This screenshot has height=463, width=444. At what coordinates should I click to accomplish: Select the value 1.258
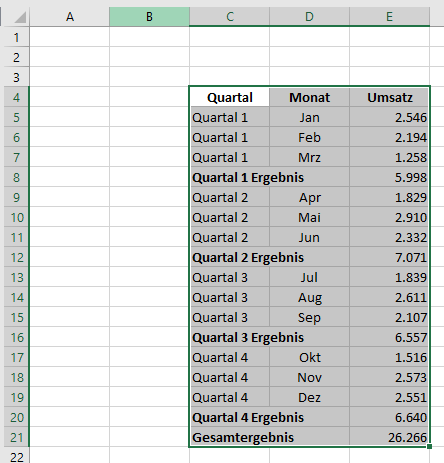pos(389,157)
